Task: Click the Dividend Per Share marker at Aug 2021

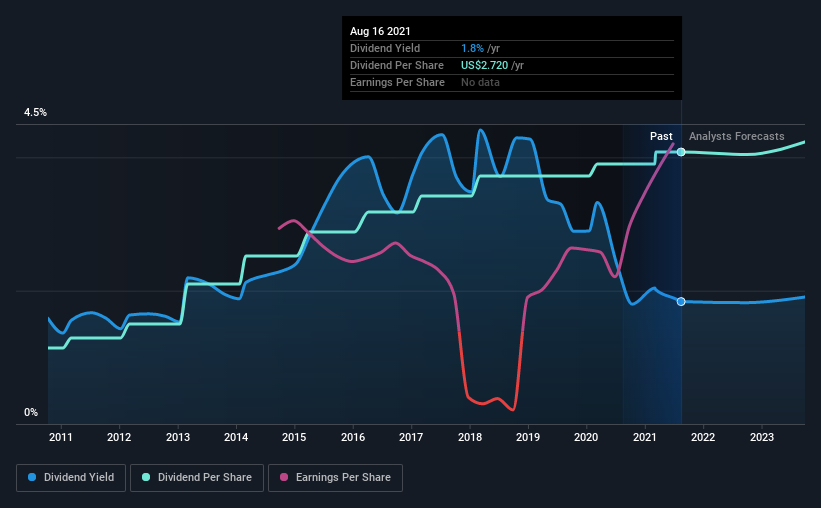Action: 681,152
